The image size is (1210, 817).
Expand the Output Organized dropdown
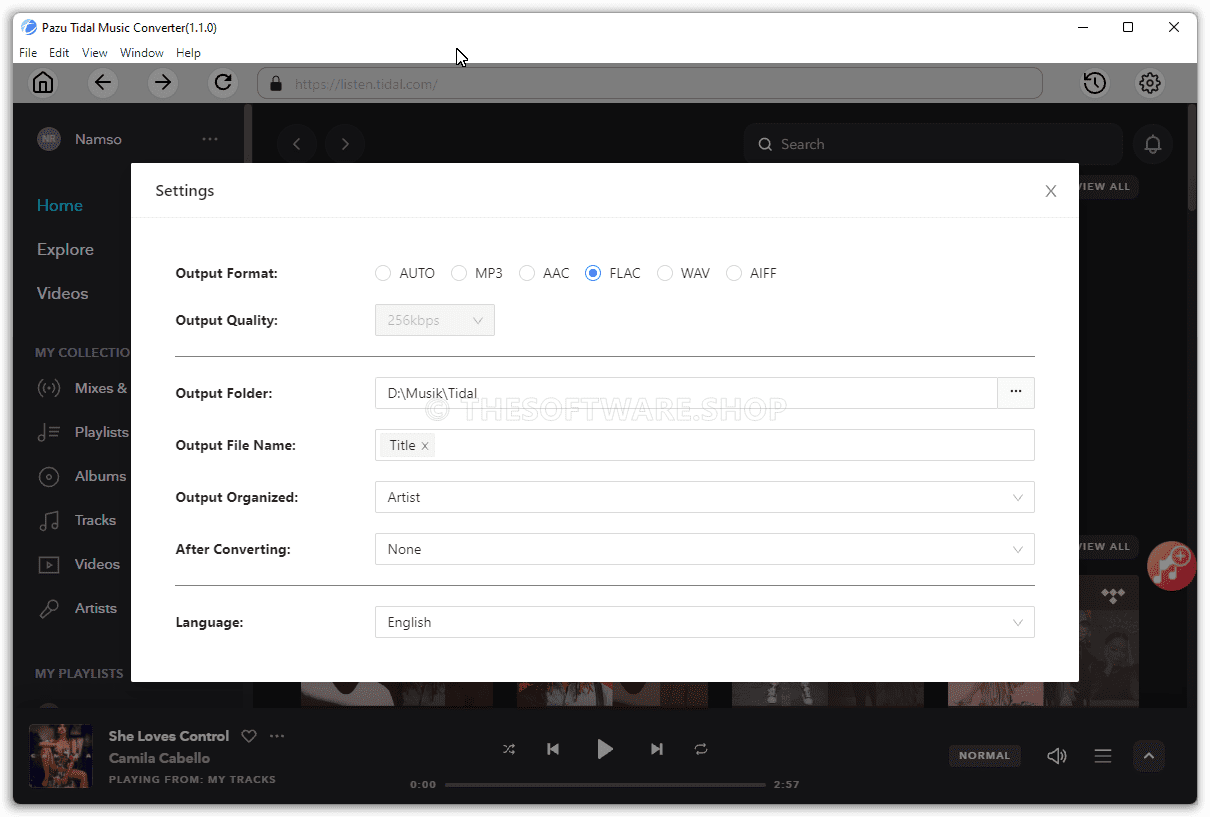[705, 497]
